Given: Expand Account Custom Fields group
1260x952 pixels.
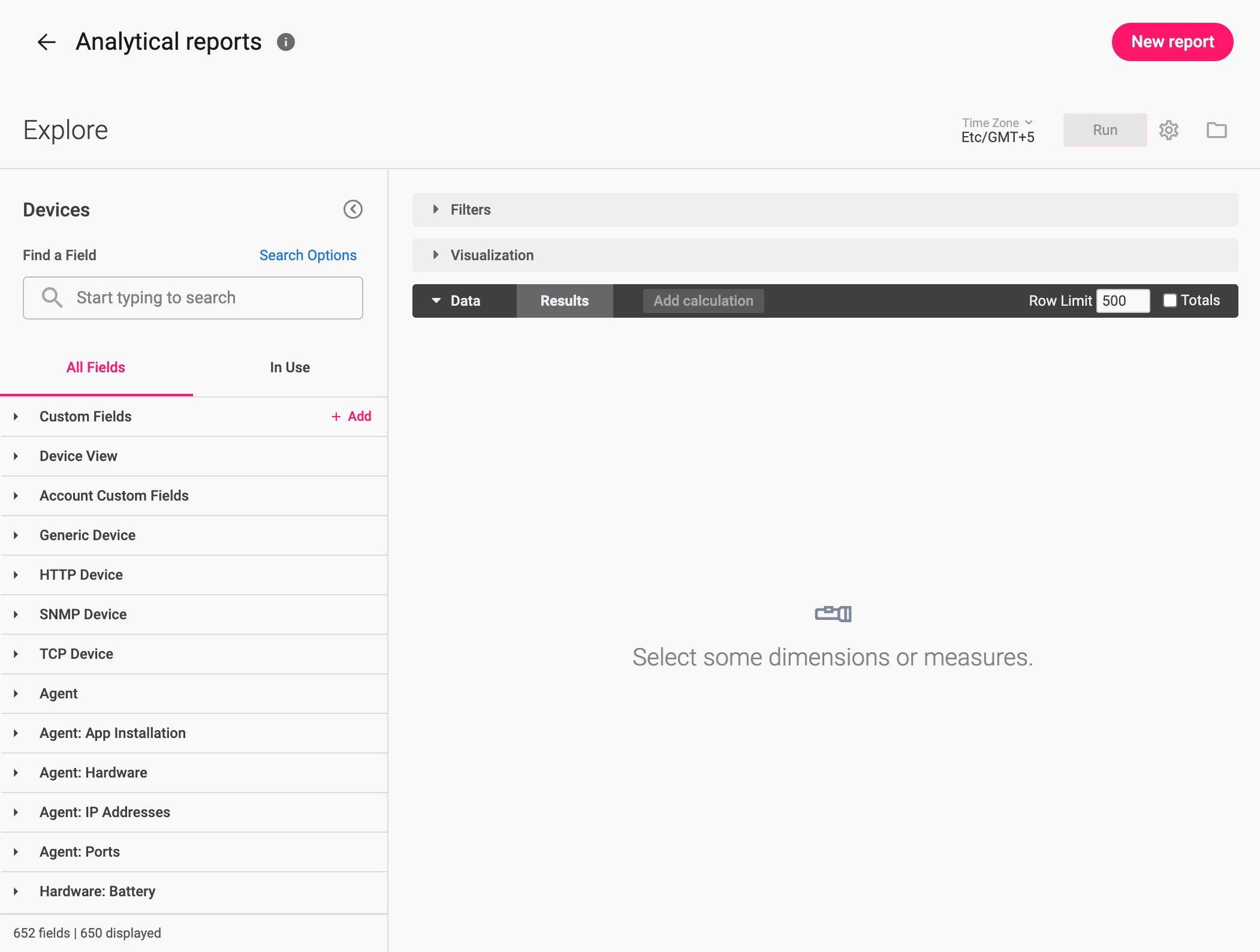Looking at the screenshot, I should 194,496.
